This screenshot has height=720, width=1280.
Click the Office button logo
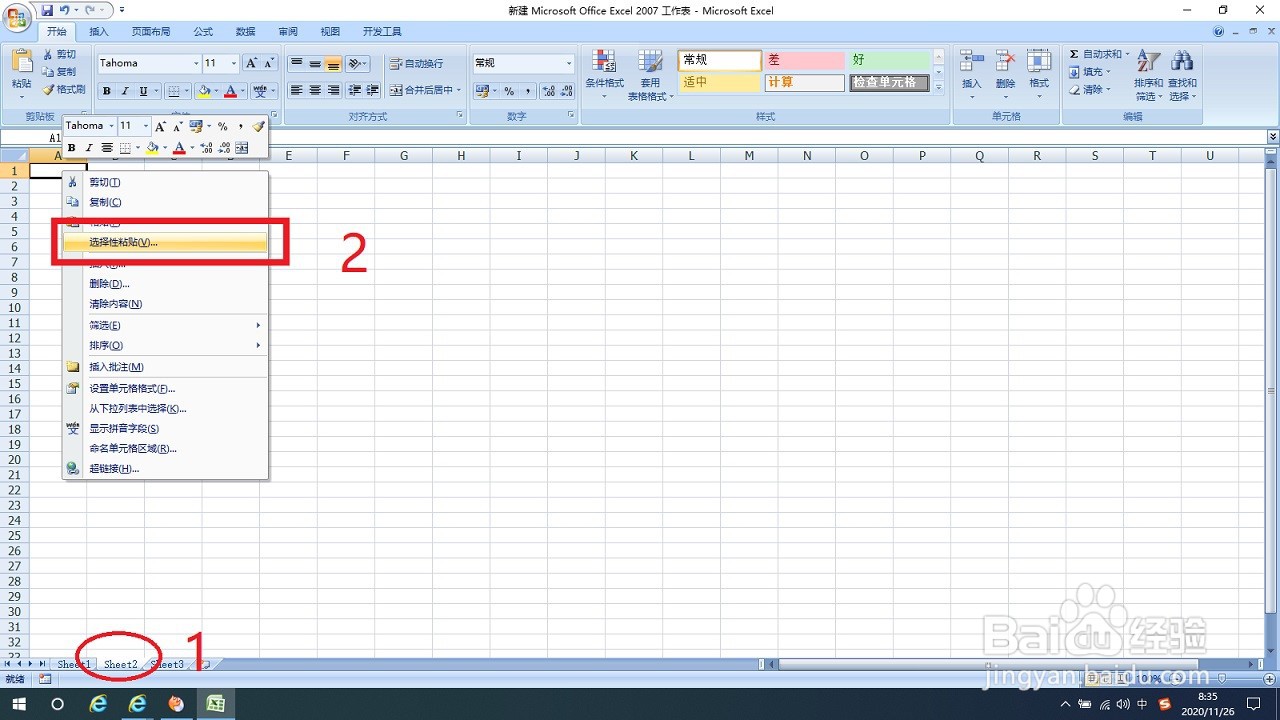pos(17,17)
